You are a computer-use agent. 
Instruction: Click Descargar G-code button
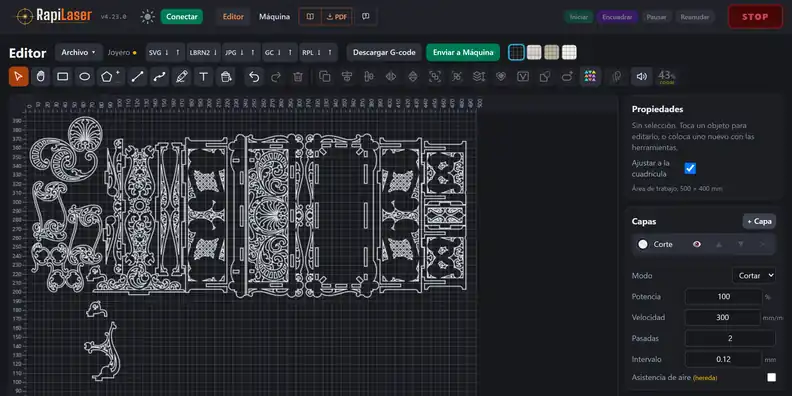point(384,53)
